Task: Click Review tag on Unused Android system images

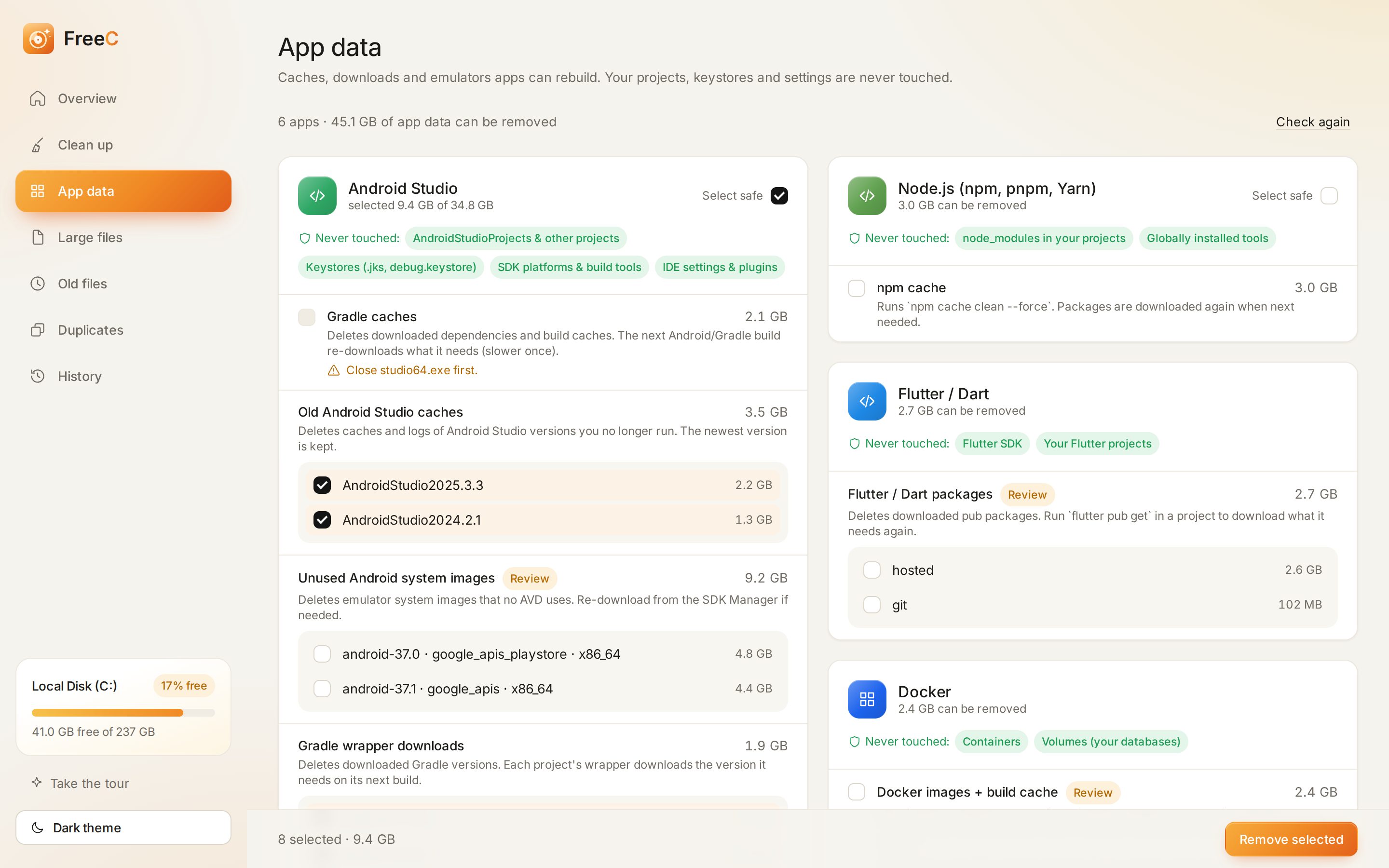Action: coord(529,579)
